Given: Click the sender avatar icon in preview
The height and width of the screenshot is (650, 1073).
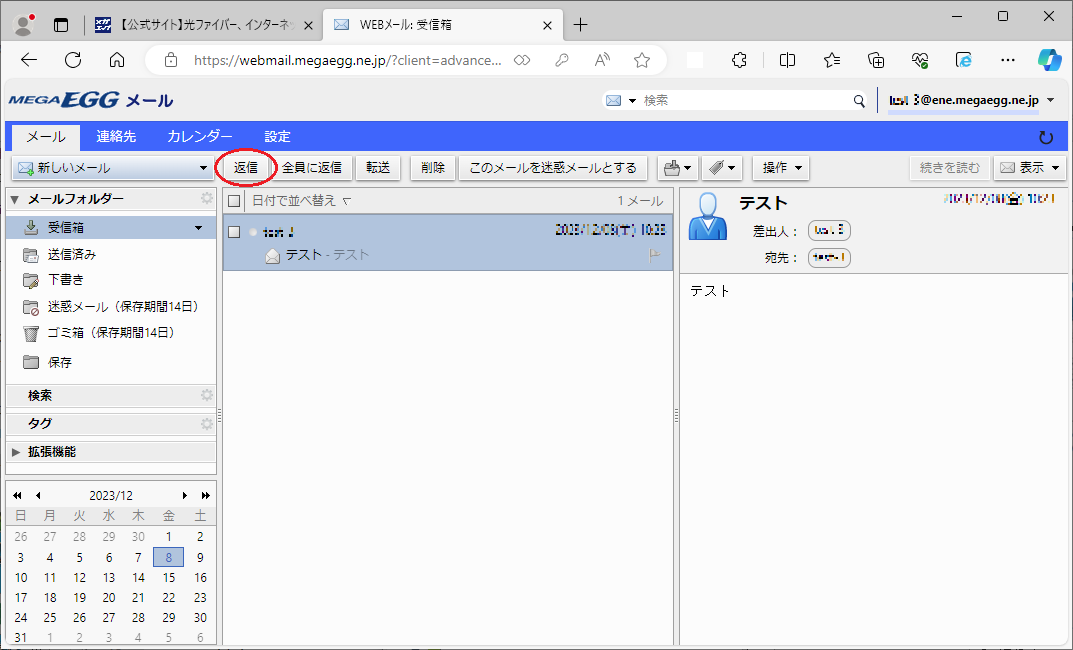Looking at the screenshot, I should (x=709, y=216).
